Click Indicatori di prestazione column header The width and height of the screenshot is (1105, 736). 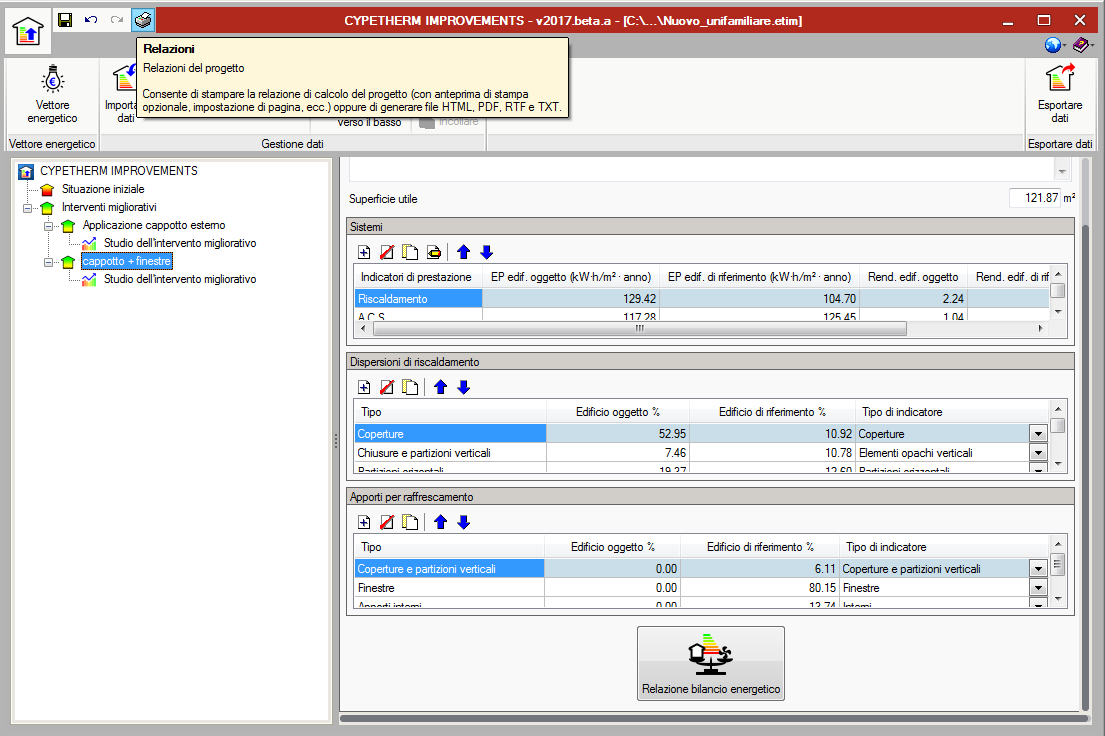(416, 277)
